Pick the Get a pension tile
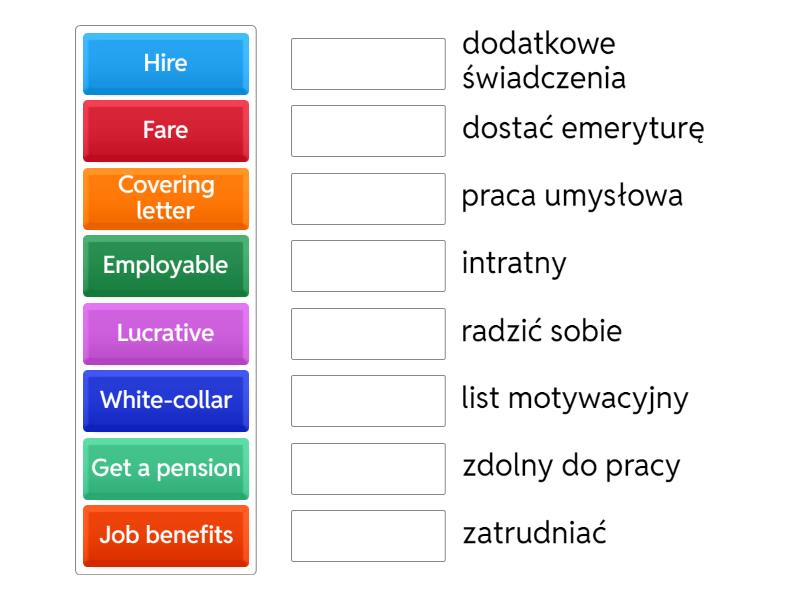 [x=165, y=468]
